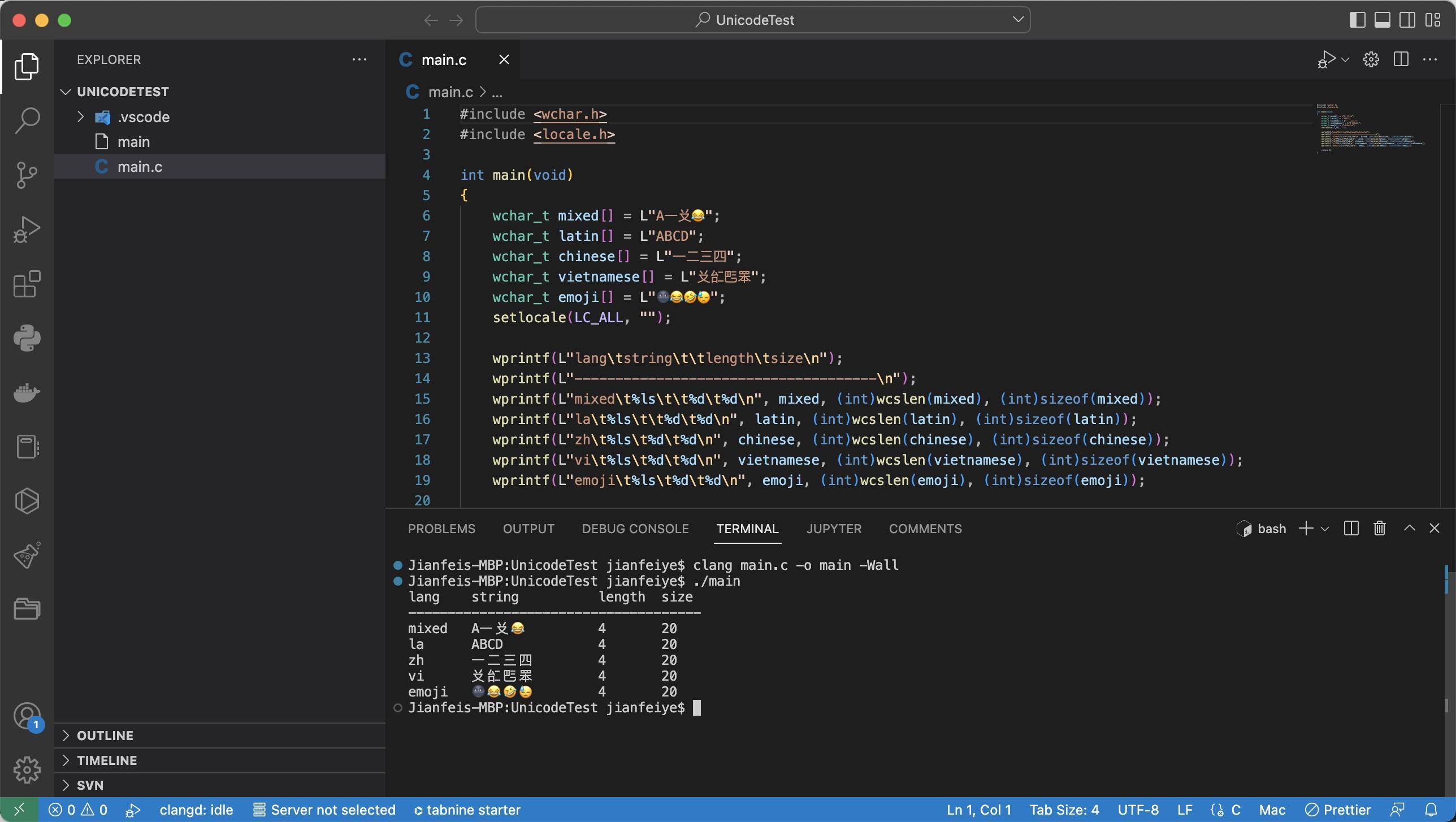Expand the .vscode folder
This screenshot has height=822, width=1456.
[80, 117]
